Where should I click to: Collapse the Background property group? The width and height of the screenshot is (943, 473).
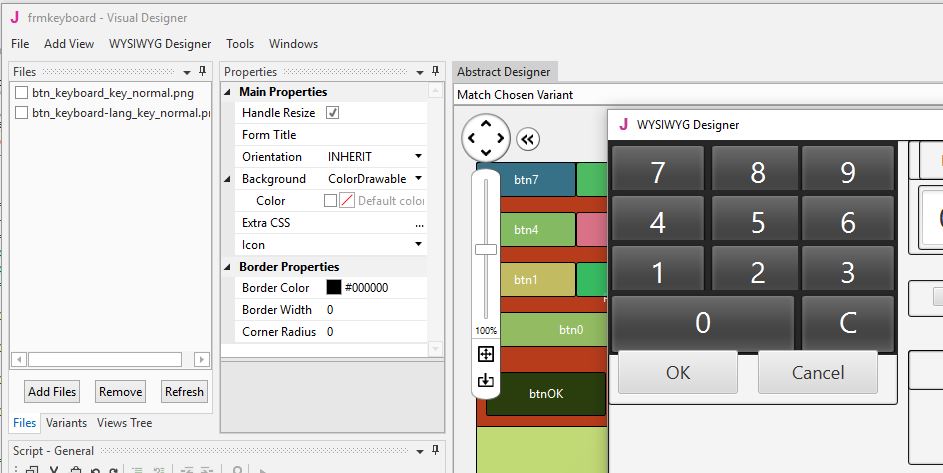pos(228,179)
